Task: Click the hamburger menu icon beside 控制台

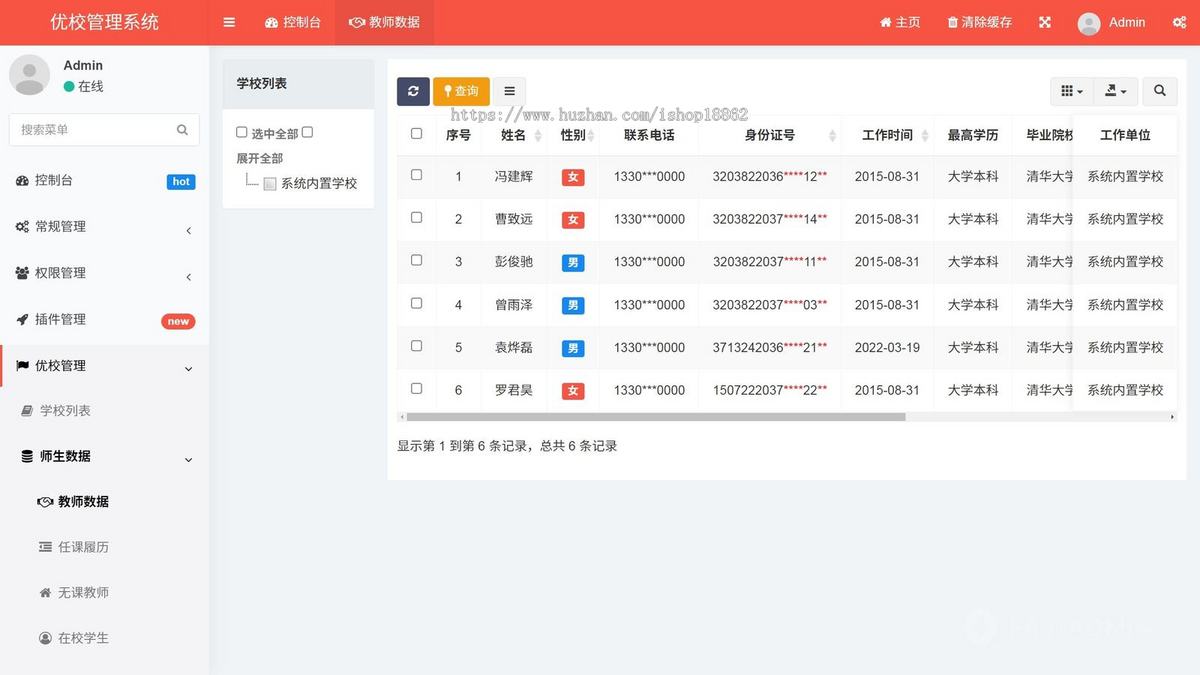Action: [x=229, y=21]
